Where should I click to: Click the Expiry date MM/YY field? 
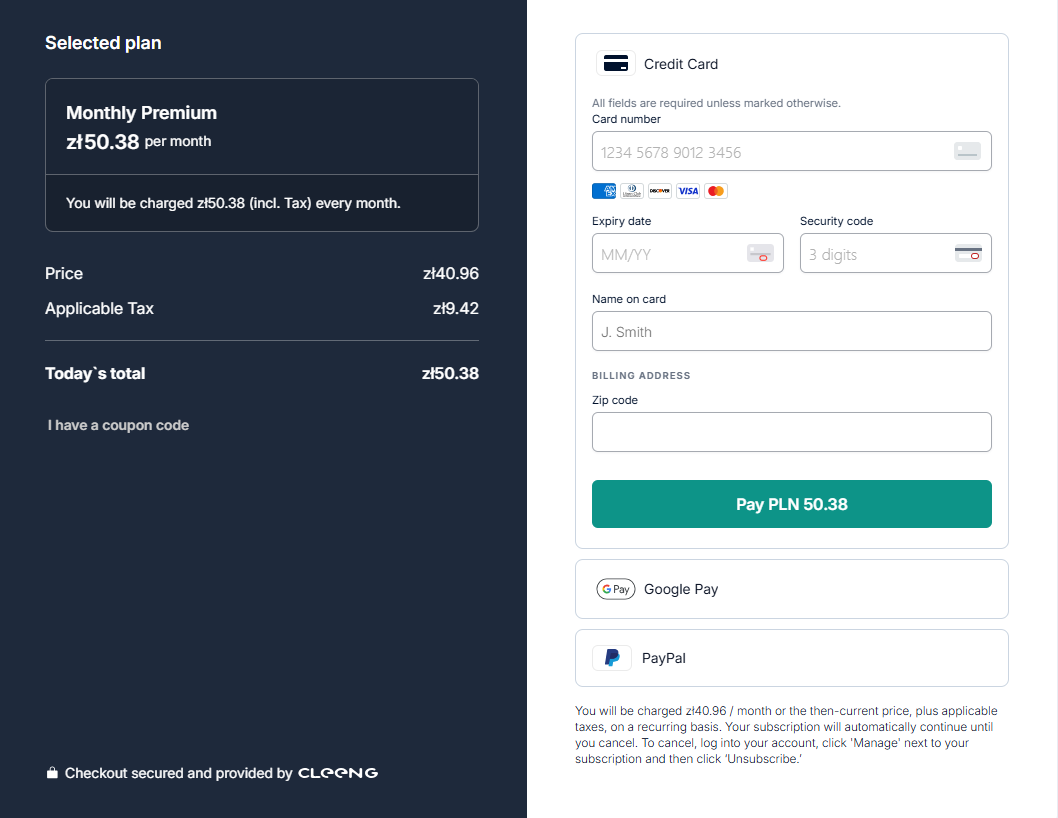pos(670,254)
